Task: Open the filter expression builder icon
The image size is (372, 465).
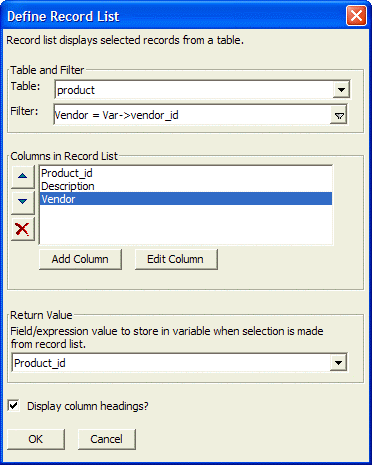Action: point(339,116)
